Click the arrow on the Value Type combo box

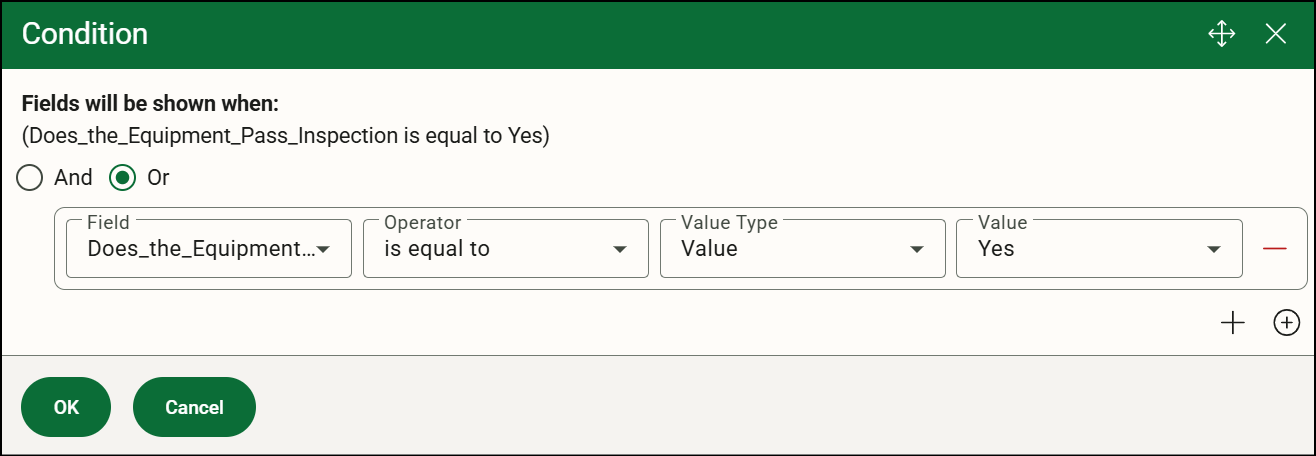917,250
